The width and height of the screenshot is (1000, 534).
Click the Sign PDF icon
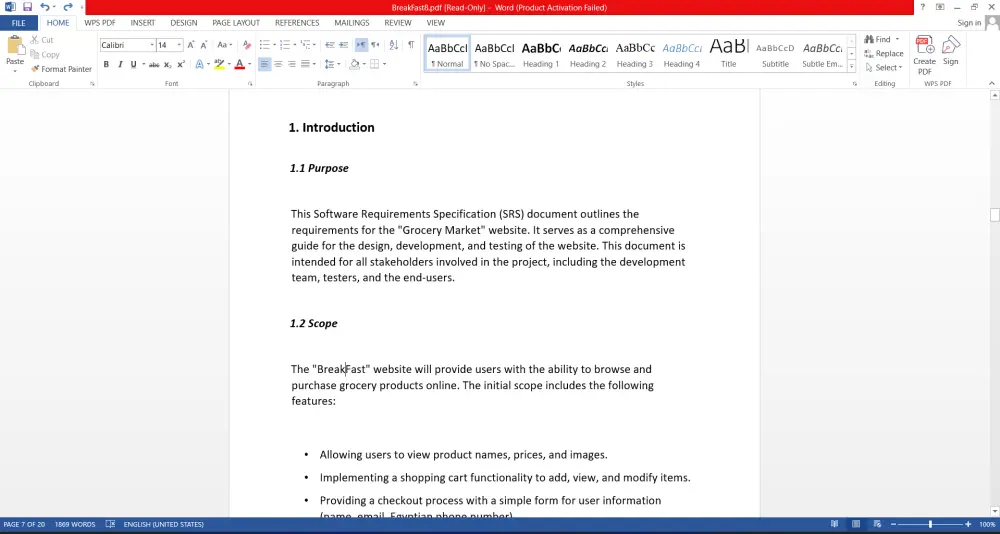(951, 51)
